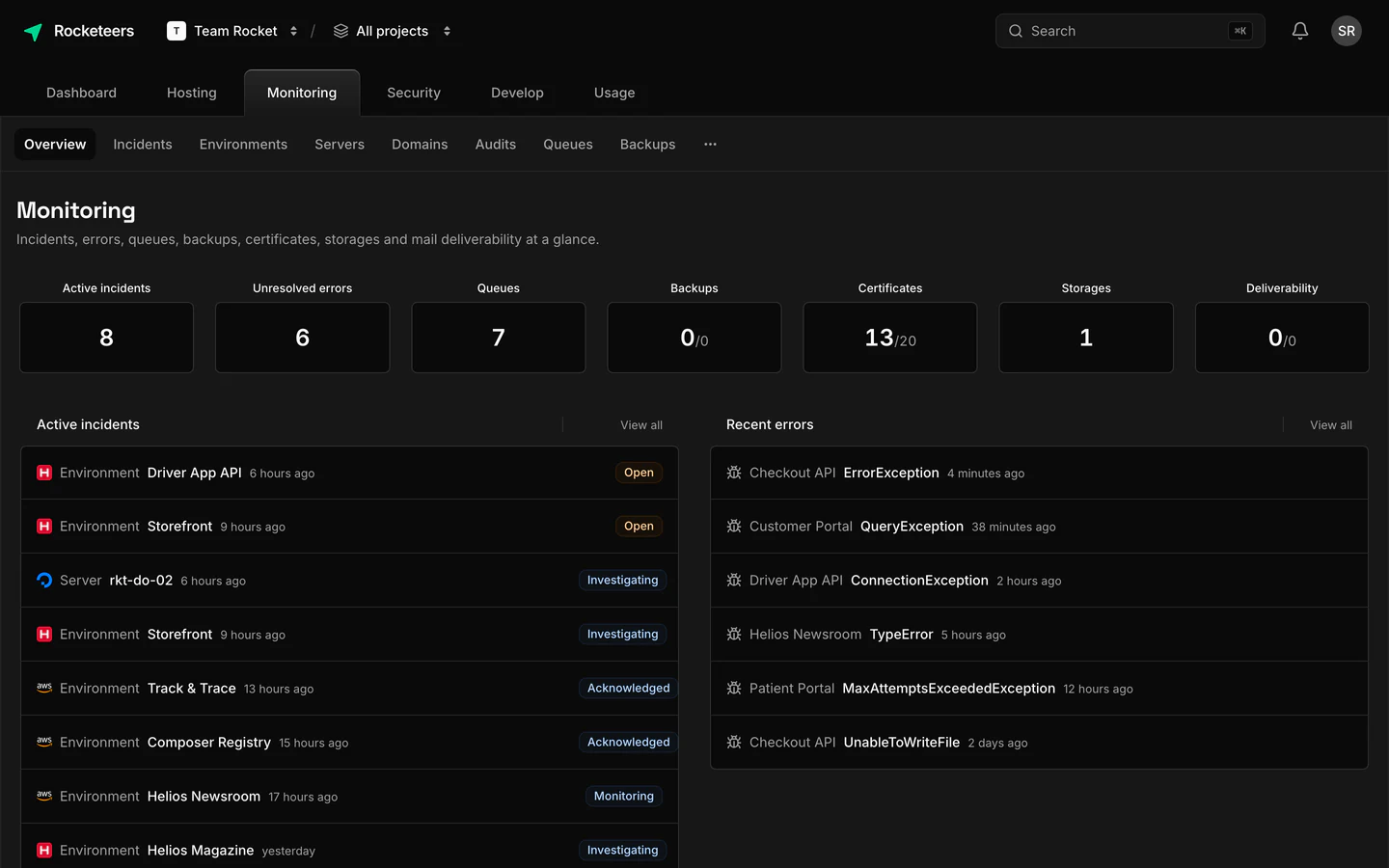
Task: Open the Checkout API ErrorException error
Action: [1039, 473]
